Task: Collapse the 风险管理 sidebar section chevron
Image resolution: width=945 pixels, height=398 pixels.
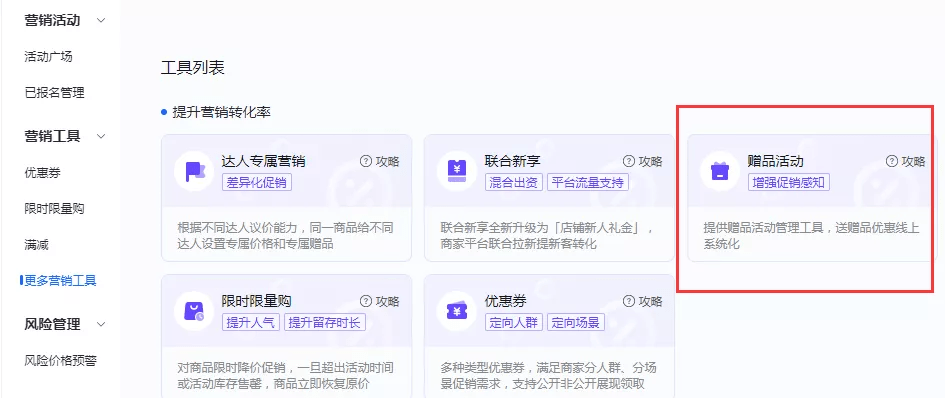Action: tap(101, 324)
